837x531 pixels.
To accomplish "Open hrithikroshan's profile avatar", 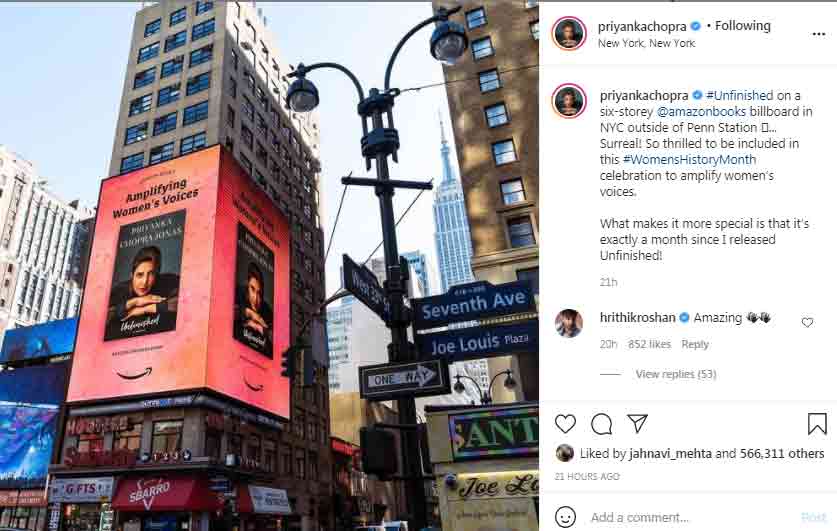I will pyautogui.click(x=568, y=323).
